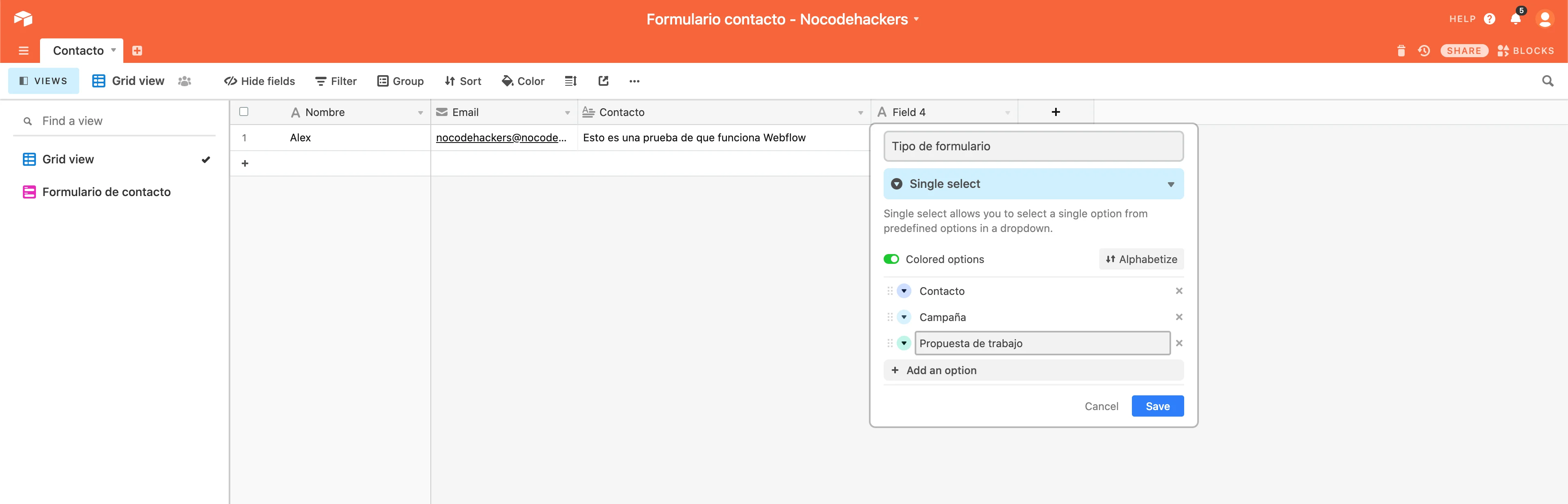
Task: Click the Alphabetize button
Action: (1141, 259)
